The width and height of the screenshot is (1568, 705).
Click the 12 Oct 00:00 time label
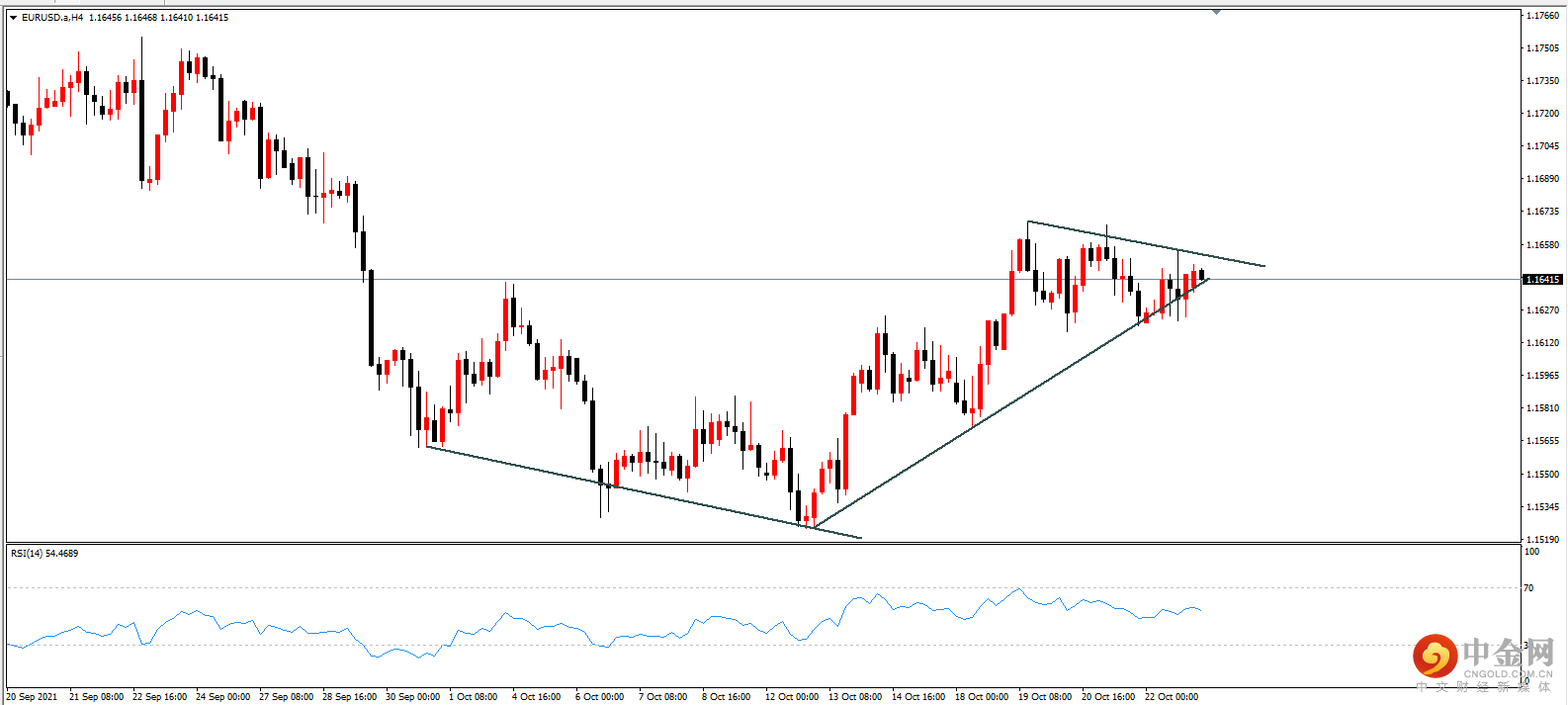(792, 696)
